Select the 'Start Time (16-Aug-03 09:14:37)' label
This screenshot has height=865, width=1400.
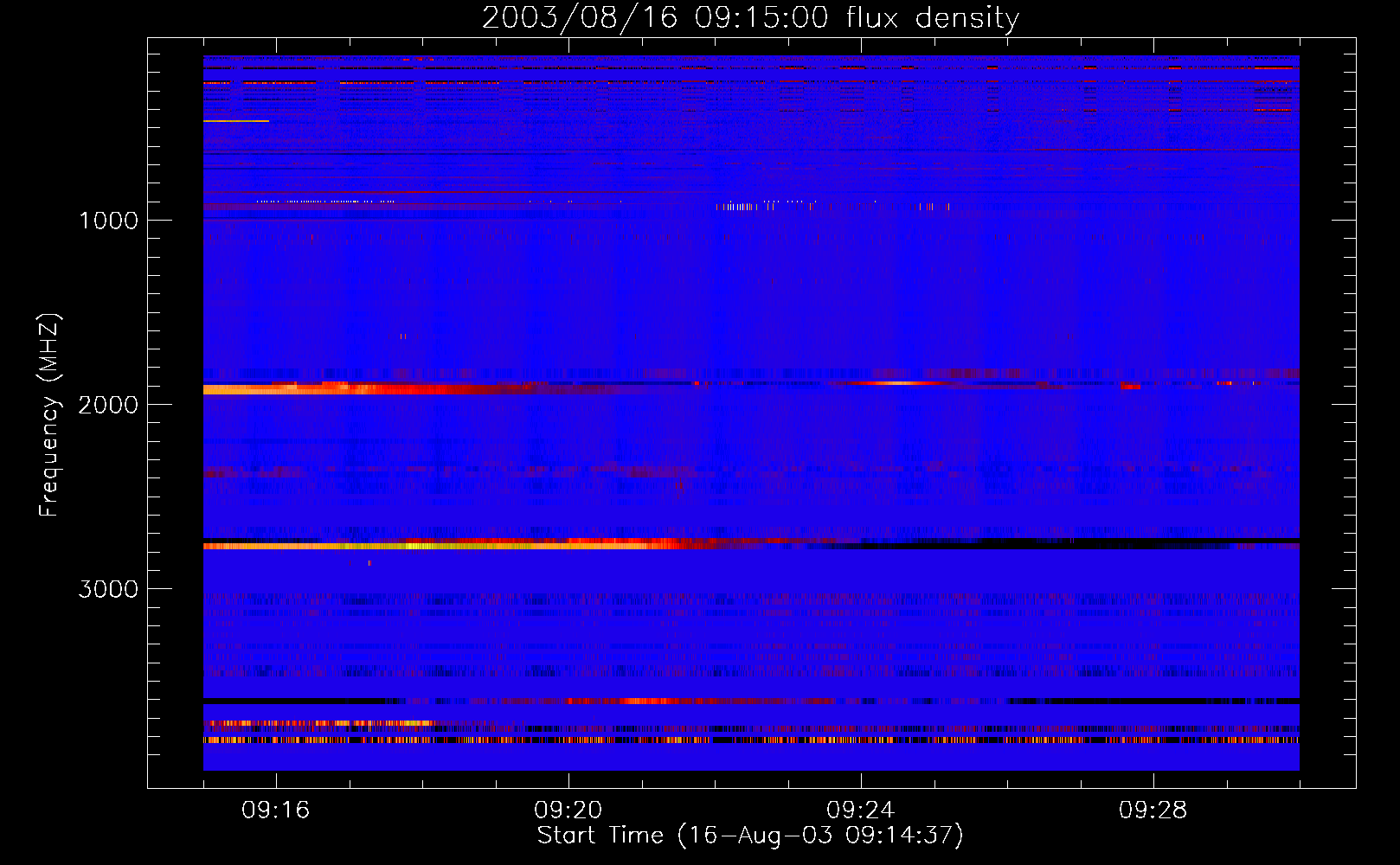(750, 836)
